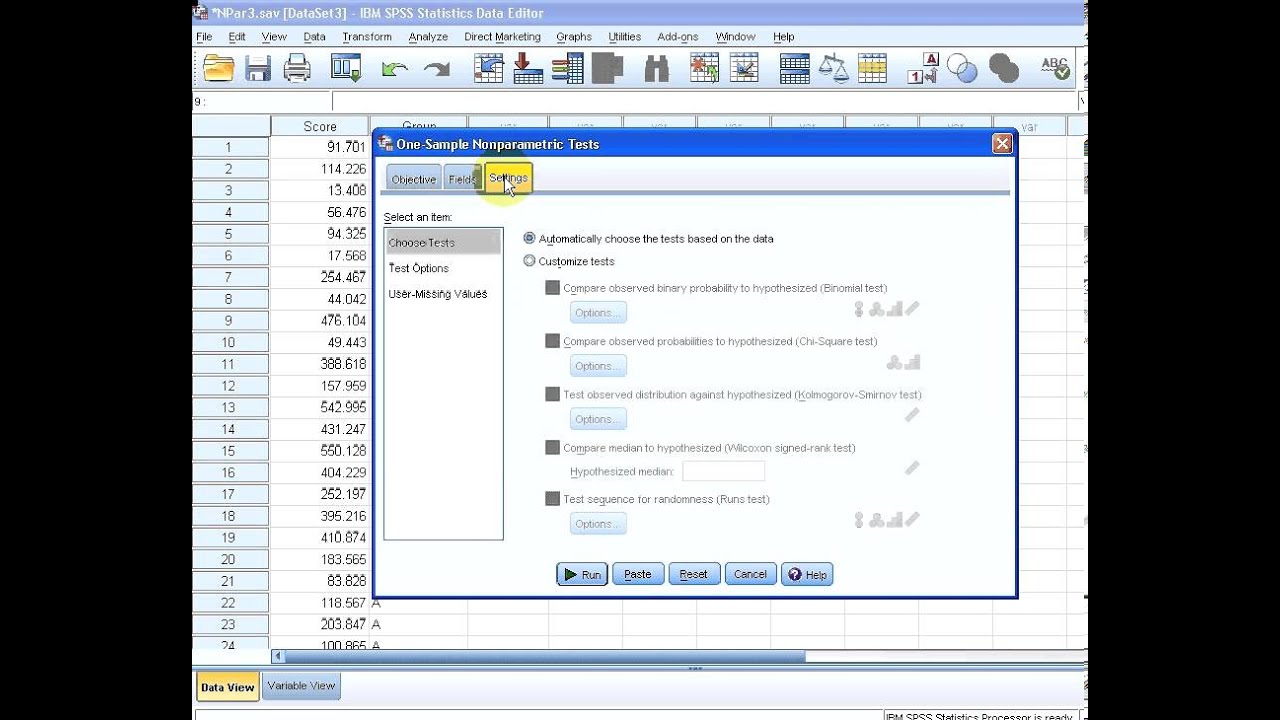Image resolution: width=1280 pixels, height=720 pixels.
Task: Open the File menu
Action: (x=204, y=37)
